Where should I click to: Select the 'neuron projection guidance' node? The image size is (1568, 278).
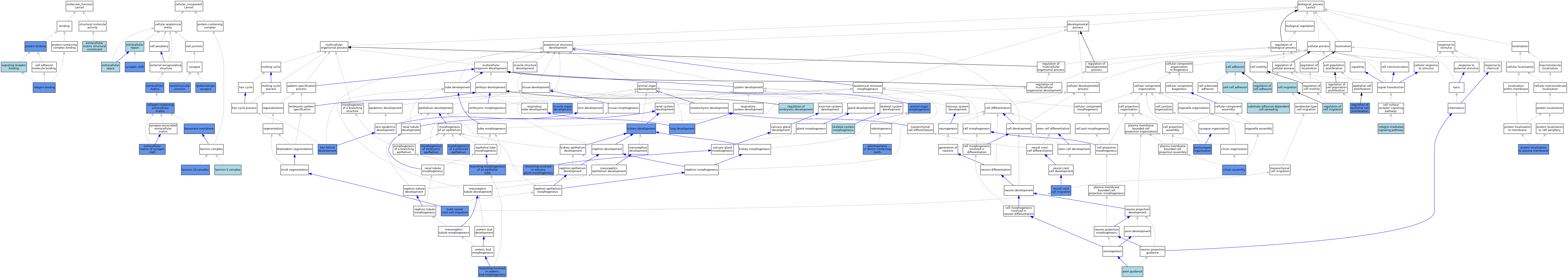[1152, 251]
